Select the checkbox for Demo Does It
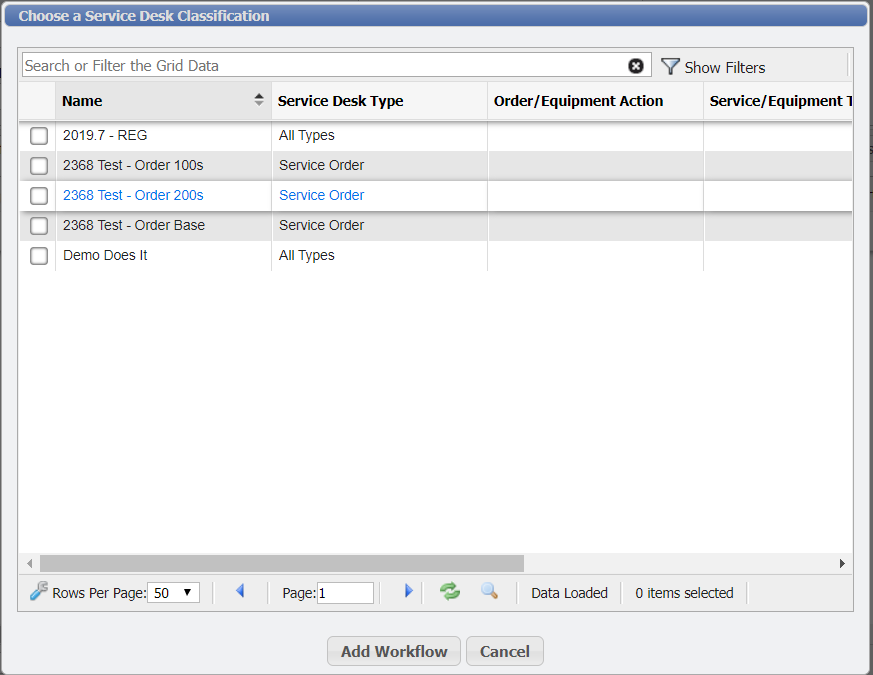 [x=38, y=256]
